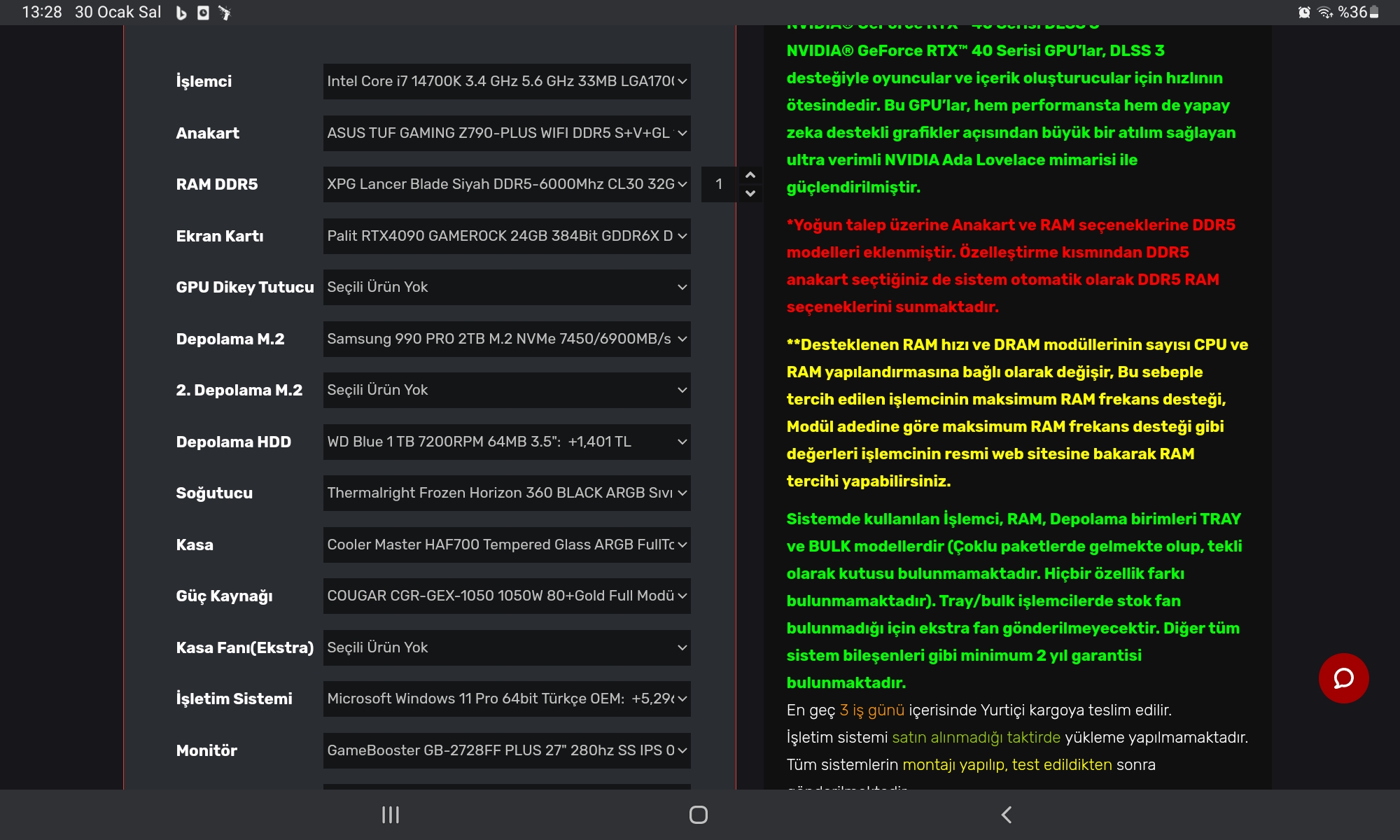Click the Monitör label
Screen dimensions: 1400x840
(x=206, y=750)
